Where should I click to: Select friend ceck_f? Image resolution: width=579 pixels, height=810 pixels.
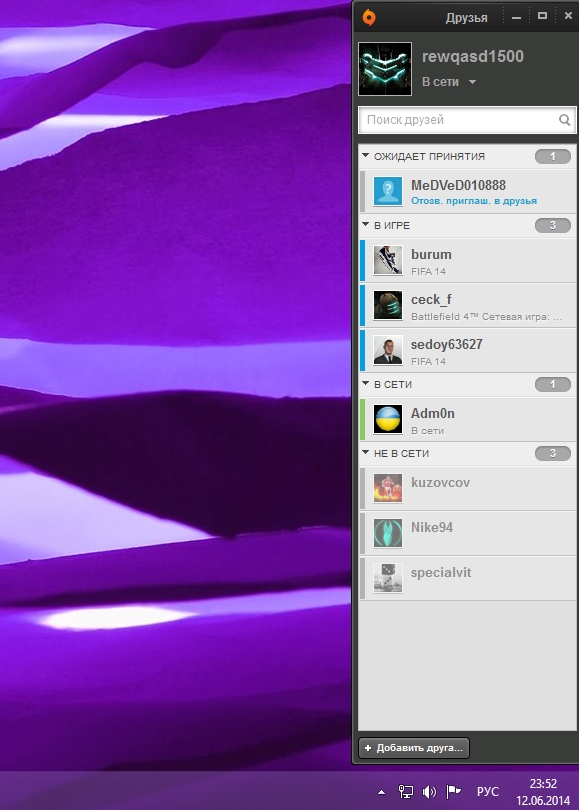(x=468, y=305)
